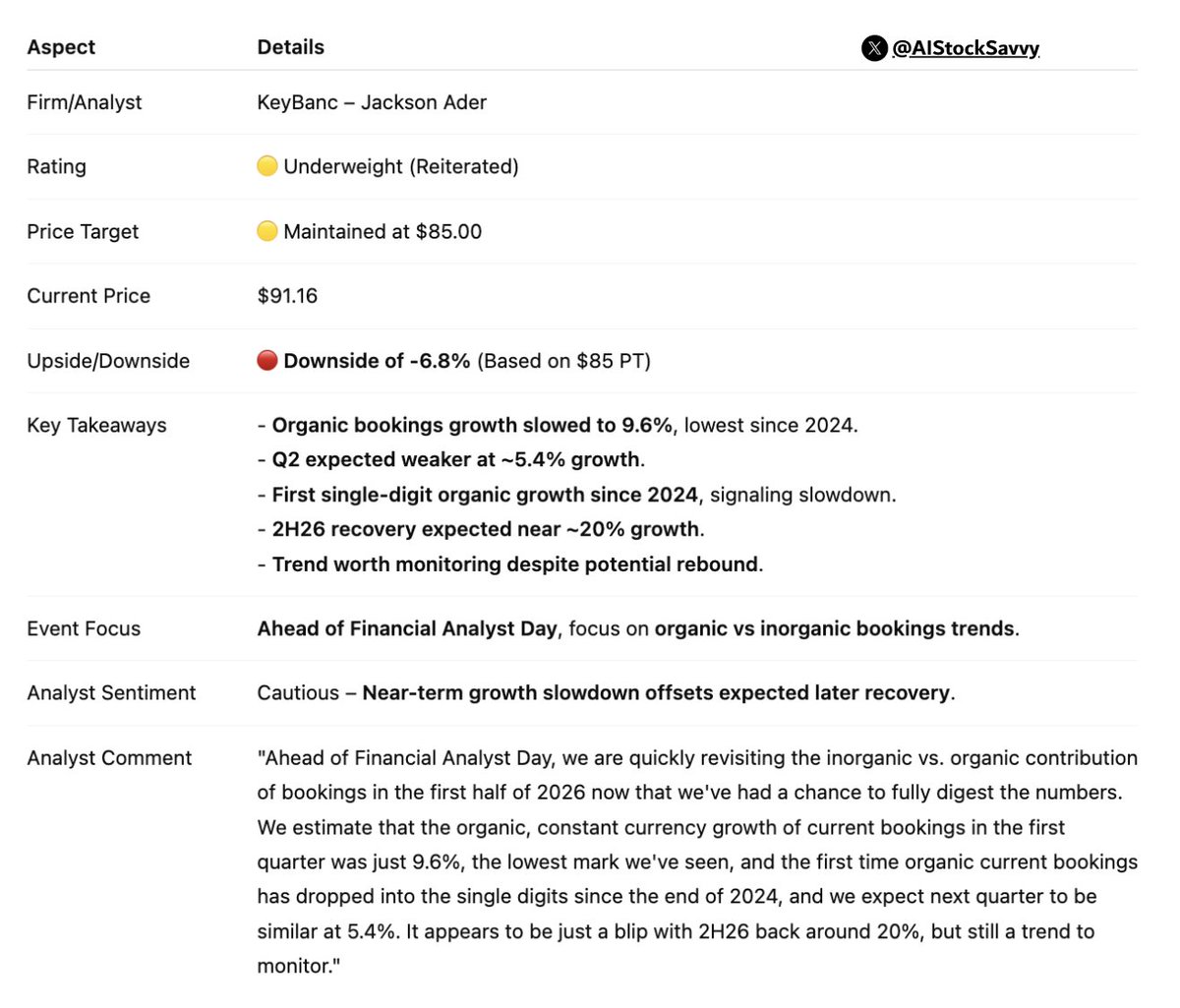1180x1008 pixels.
Task: Click the red circle beside Downside
Action: pyautogui.click(x=266, y=360)
